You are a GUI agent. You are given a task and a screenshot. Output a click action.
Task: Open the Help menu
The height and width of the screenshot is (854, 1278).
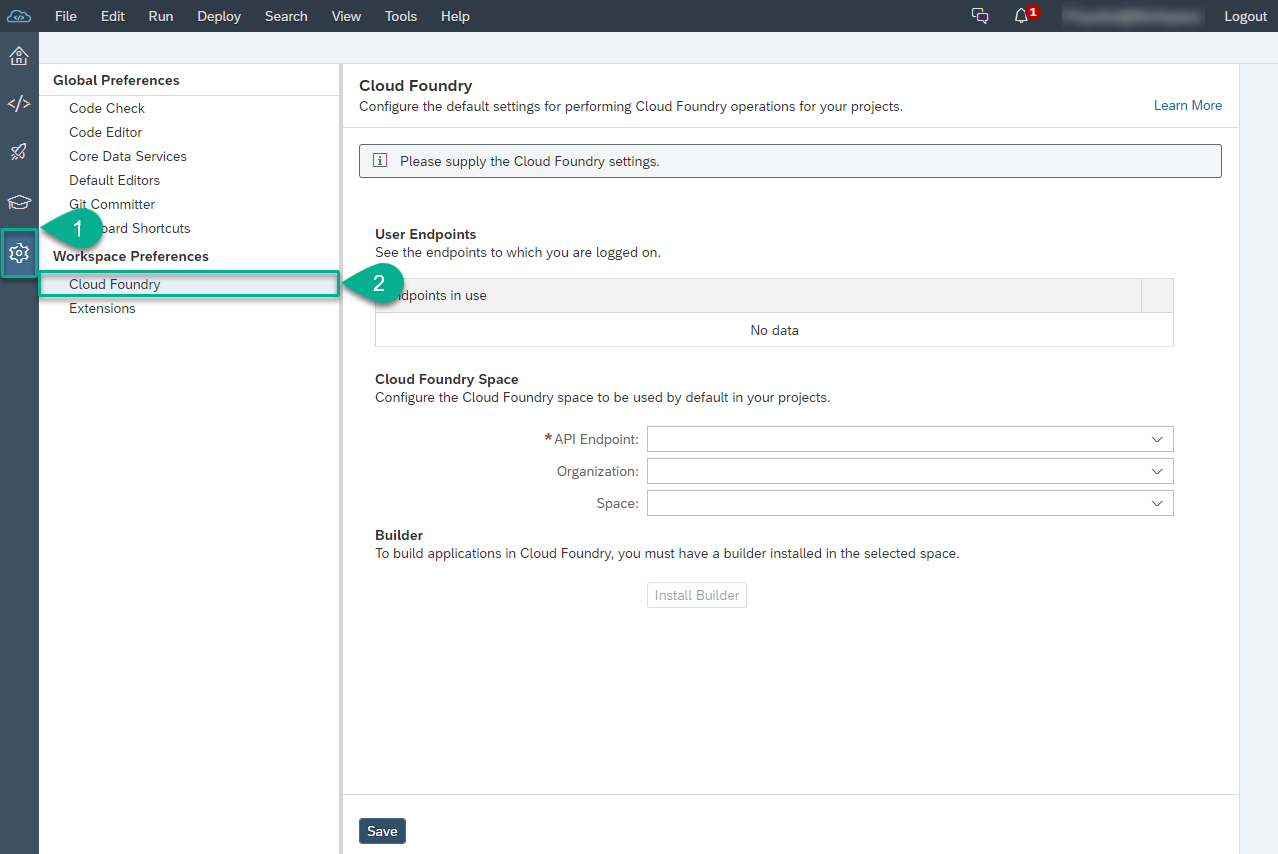click(x=455, y=16)
